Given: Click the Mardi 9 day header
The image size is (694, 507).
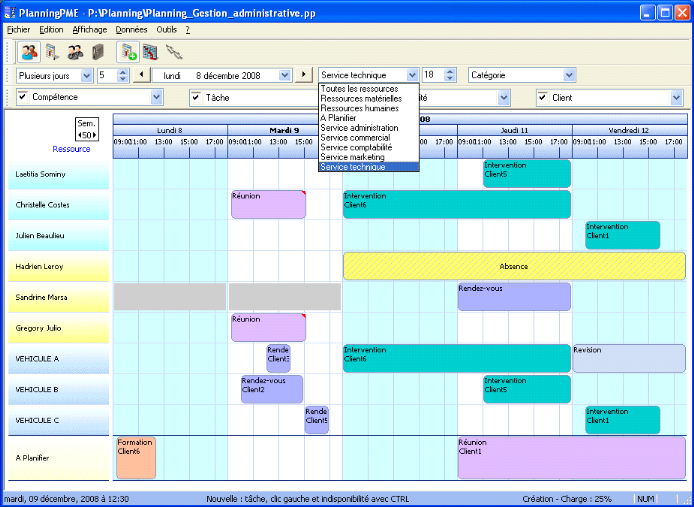Looking at the screenshot, I should click(285, 130).
